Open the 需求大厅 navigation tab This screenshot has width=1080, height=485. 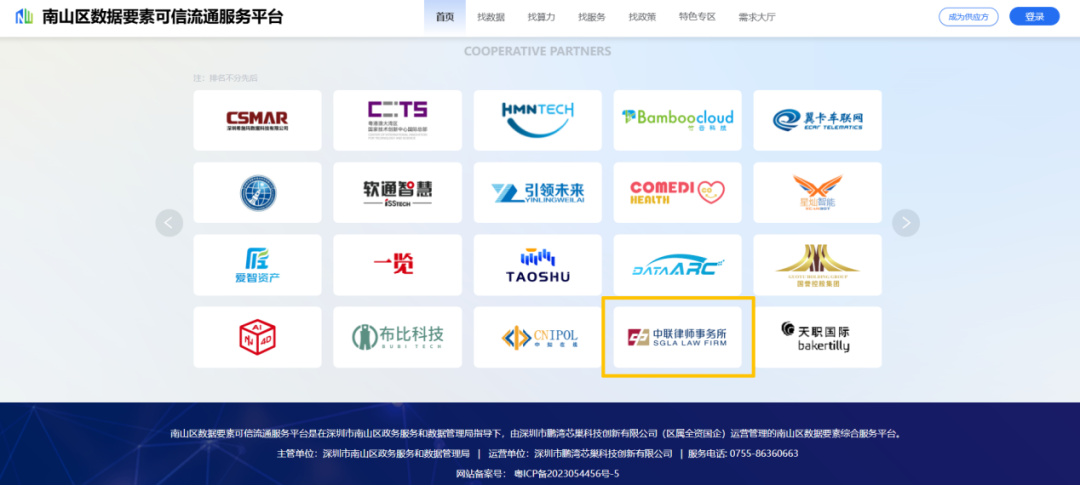[x=756, y=17]
